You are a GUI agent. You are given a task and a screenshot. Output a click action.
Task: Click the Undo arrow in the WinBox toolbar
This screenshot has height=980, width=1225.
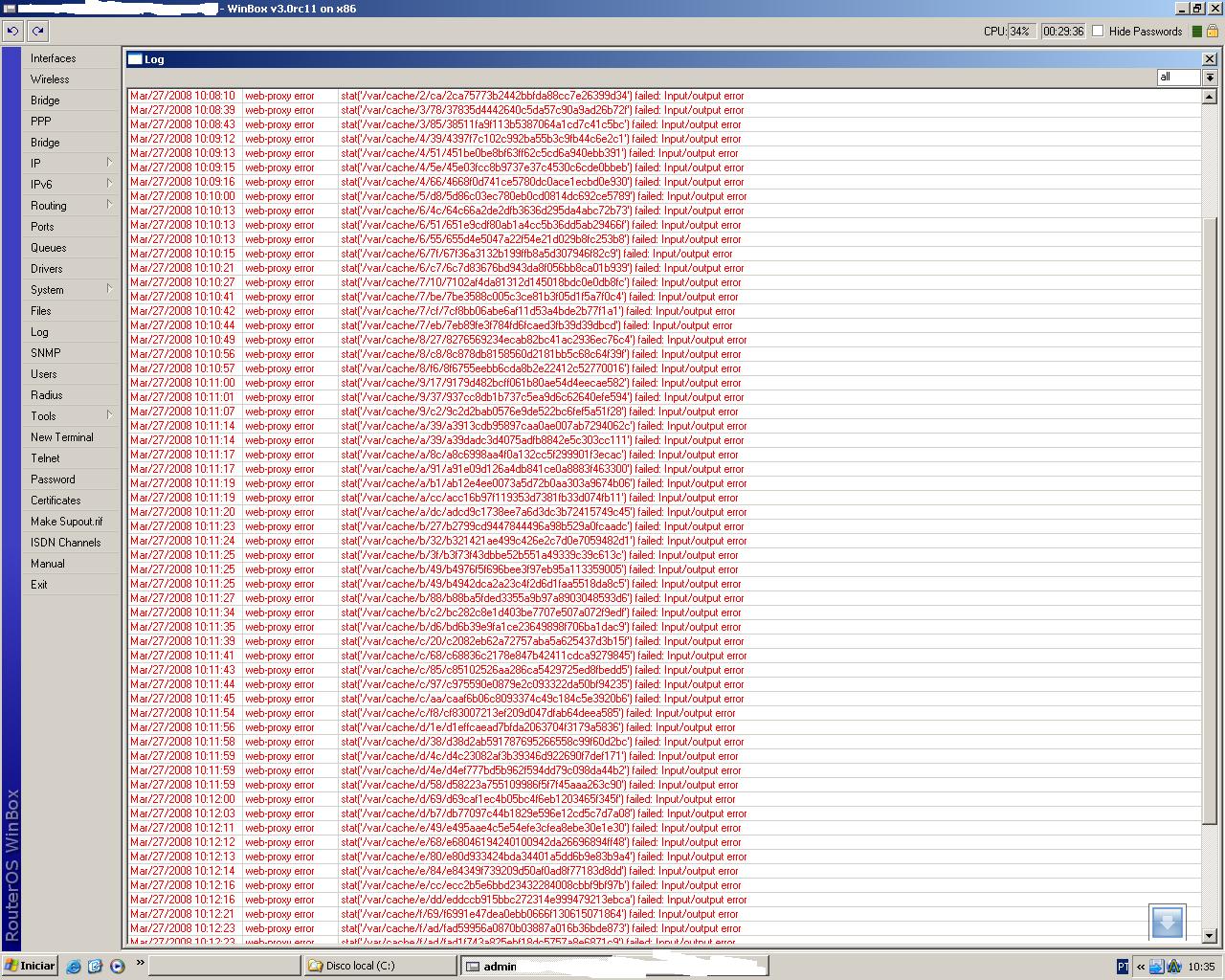(x=12, y=31)
